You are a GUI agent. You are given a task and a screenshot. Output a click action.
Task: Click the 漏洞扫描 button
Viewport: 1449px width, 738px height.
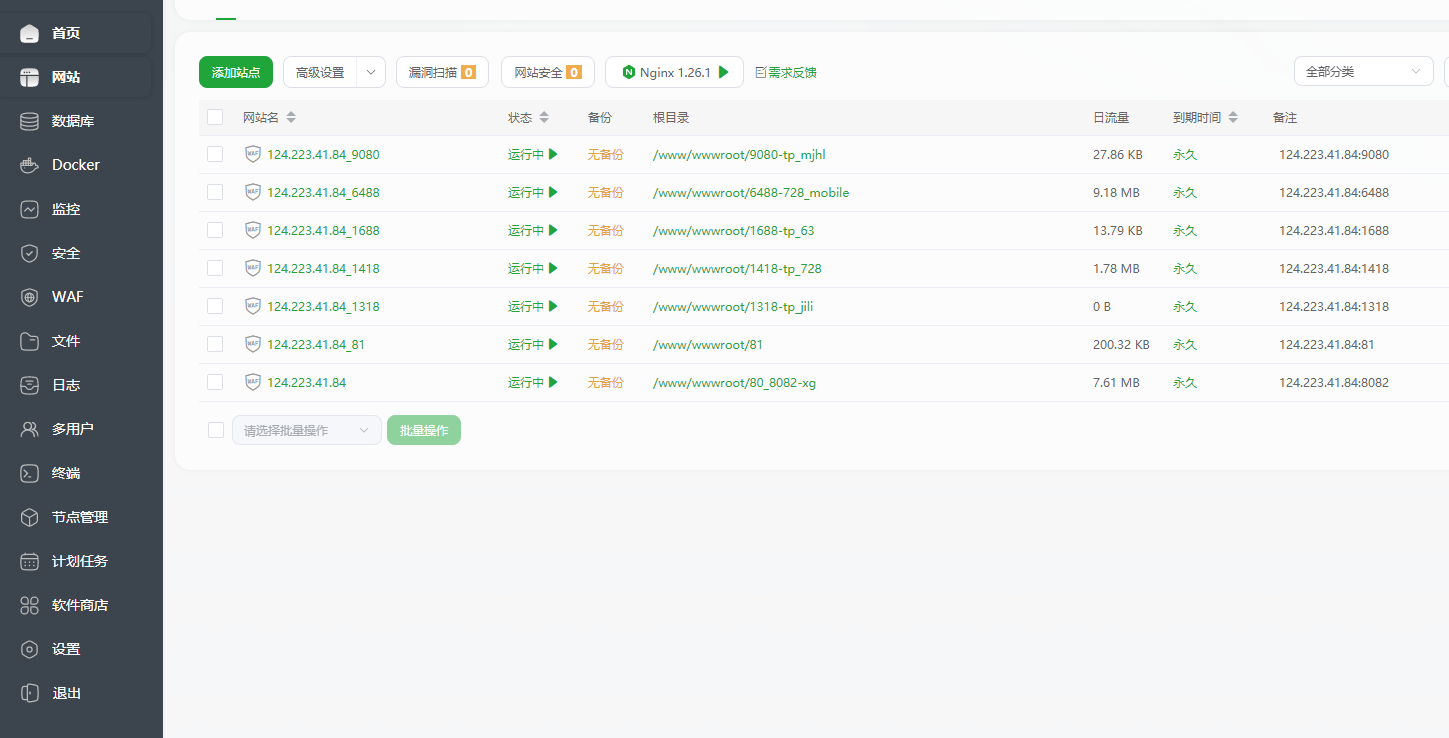click(x=442, y=72)
